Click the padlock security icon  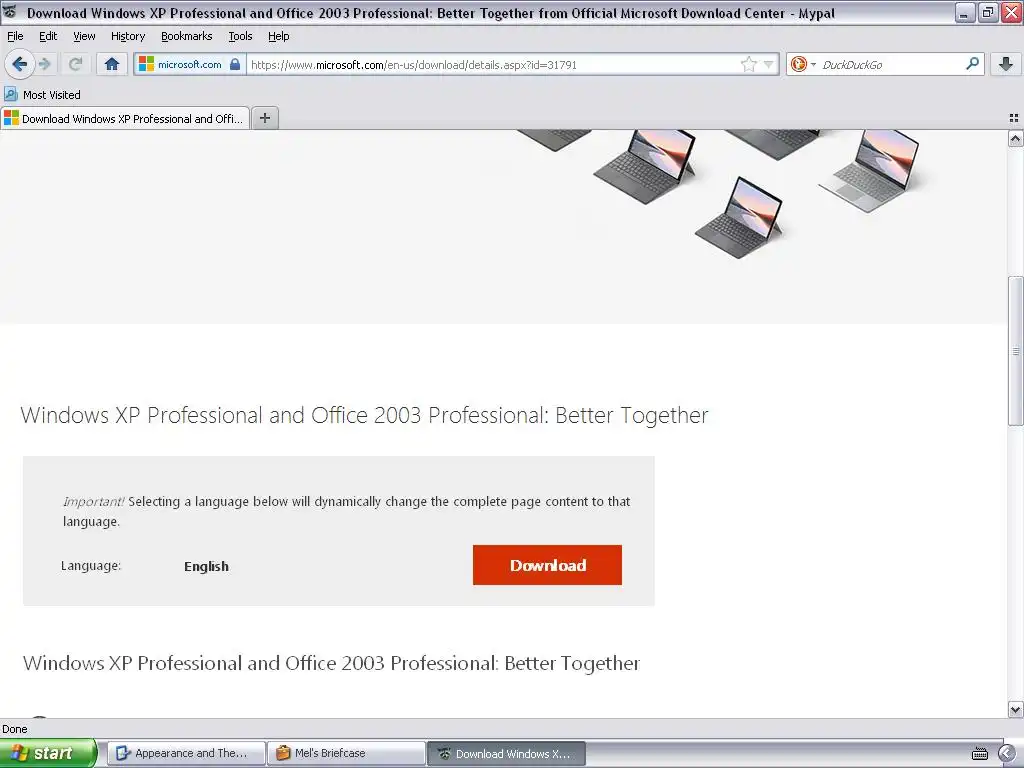235,64
